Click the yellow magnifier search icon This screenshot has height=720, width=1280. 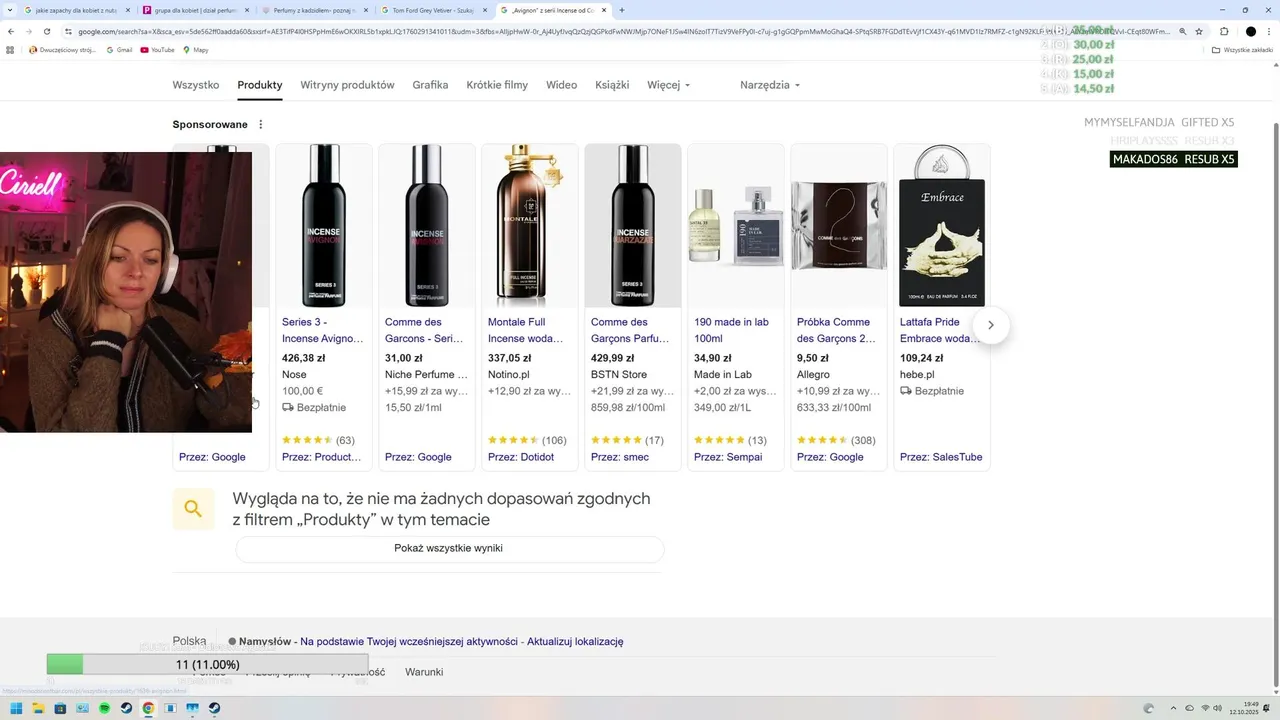click(193, 509)
